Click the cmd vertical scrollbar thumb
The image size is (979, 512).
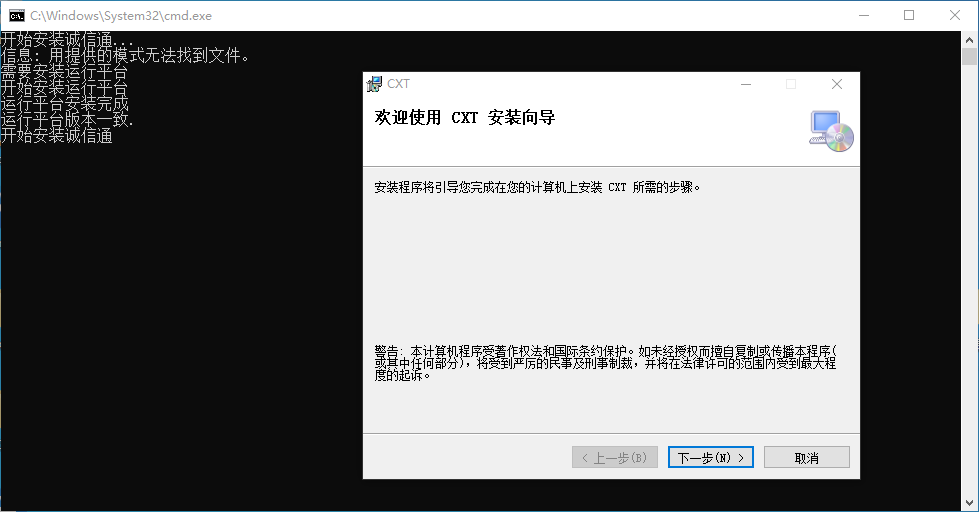(969, 57)
